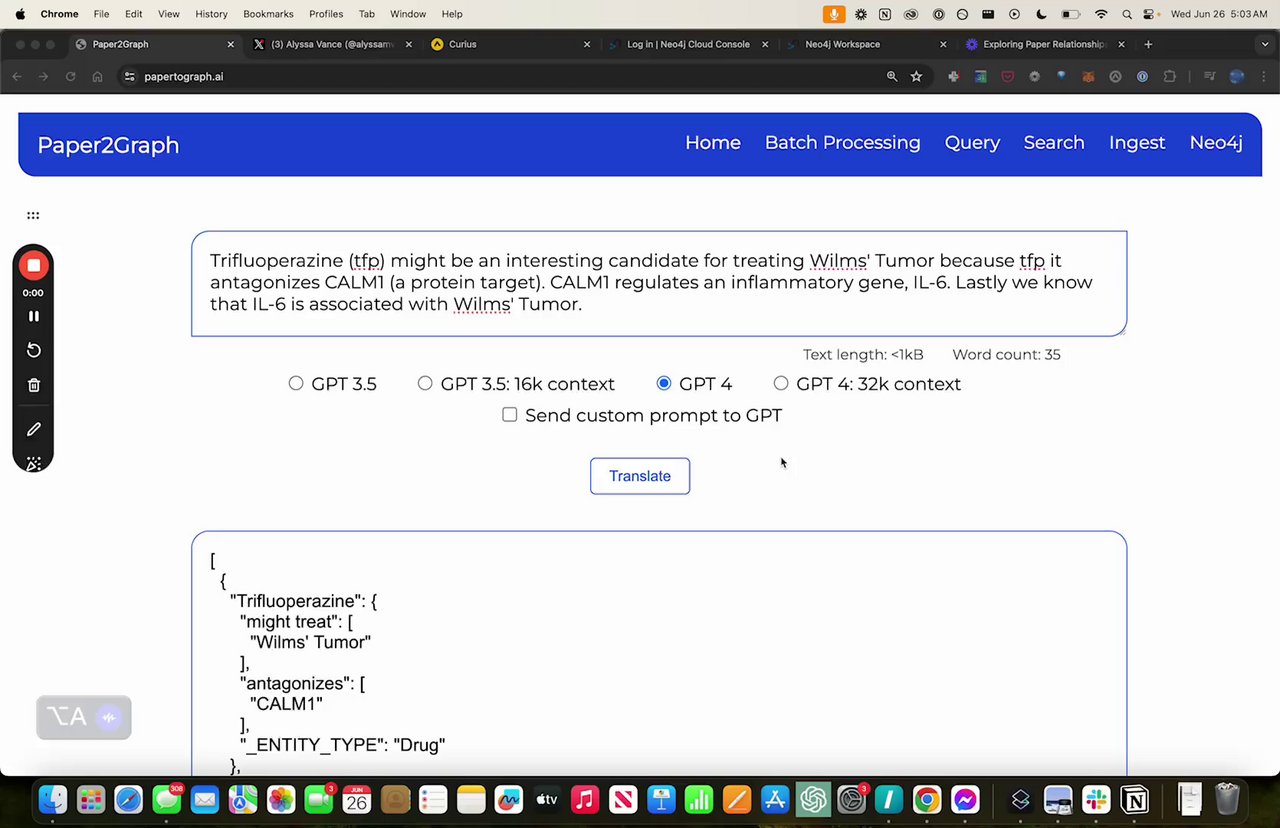Select the pencil draw tool in recorder panel
The image size is (1280, 828).
coord(33,429)
